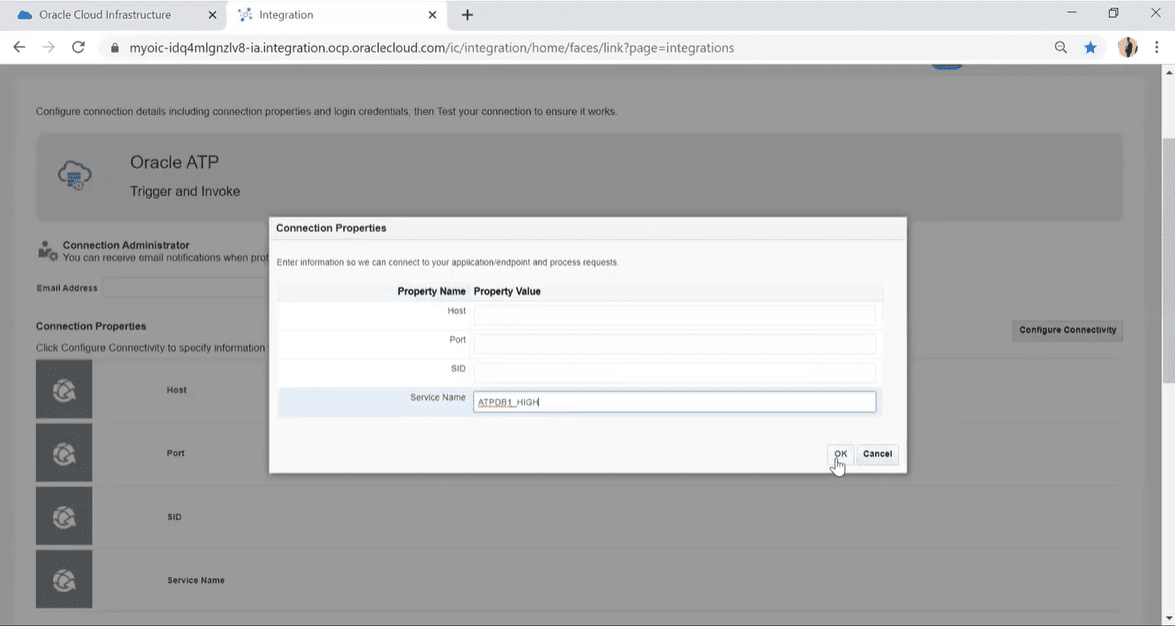Image resolution: width=1175 pixels, height=626 pixels.
Task: Click the Email Address input field
Action: (185, 288)
